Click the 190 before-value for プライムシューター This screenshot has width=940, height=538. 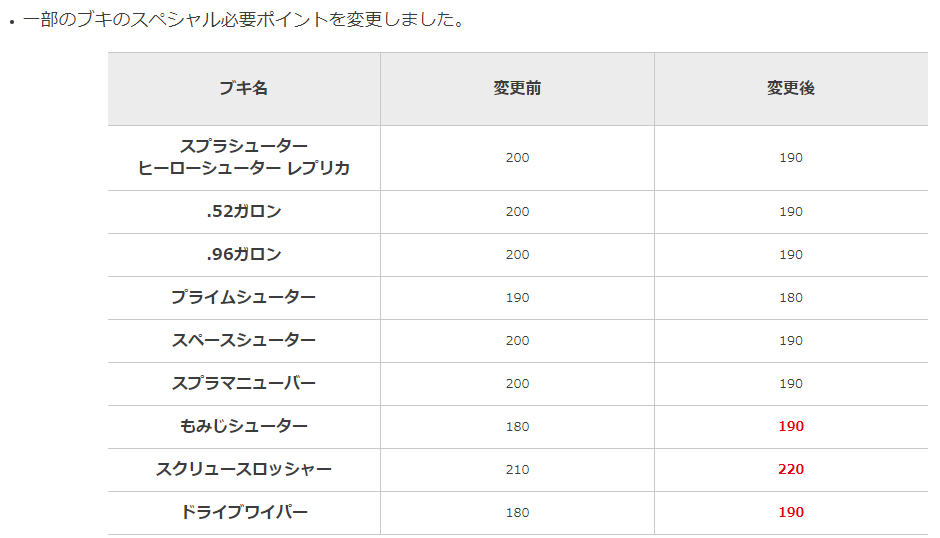(517, 297)
